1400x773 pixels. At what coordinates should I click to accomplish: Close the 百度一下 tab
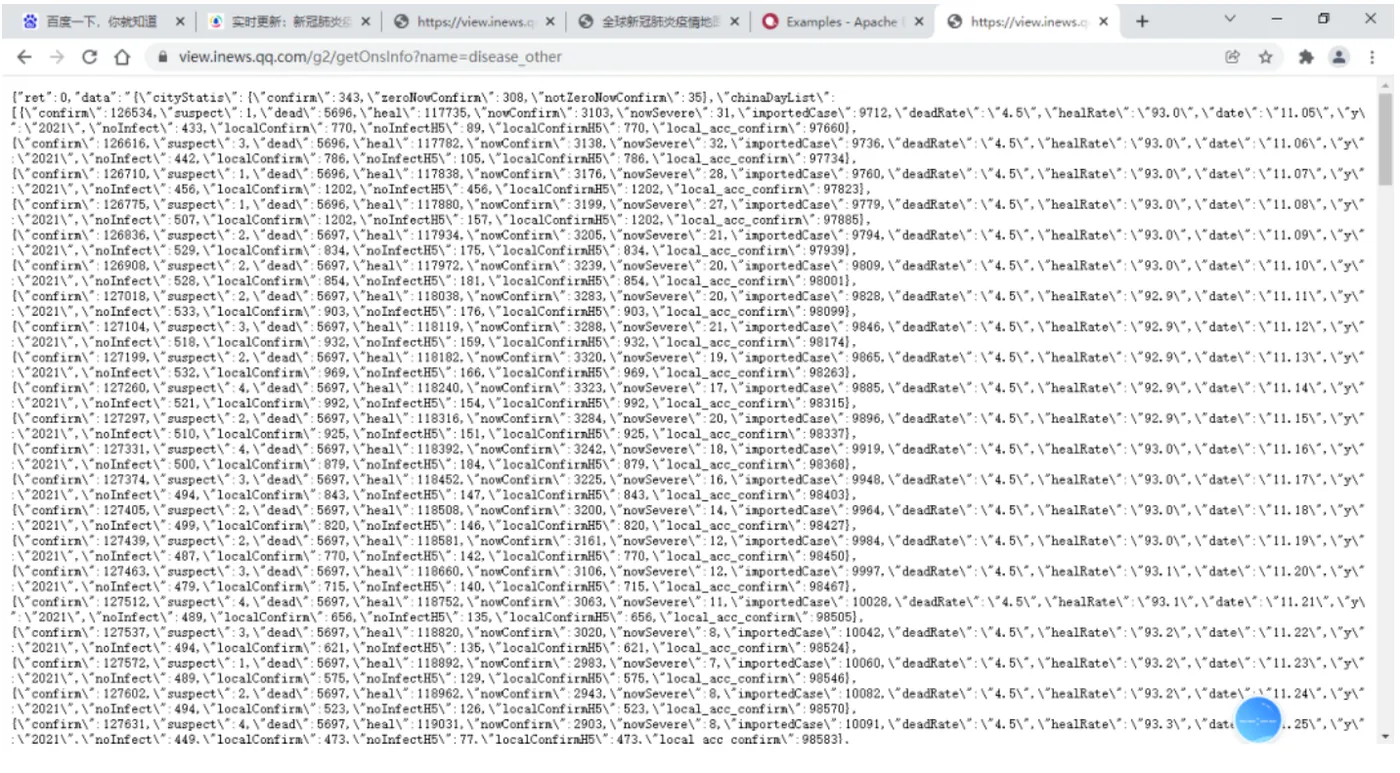(x=180, y=21)
